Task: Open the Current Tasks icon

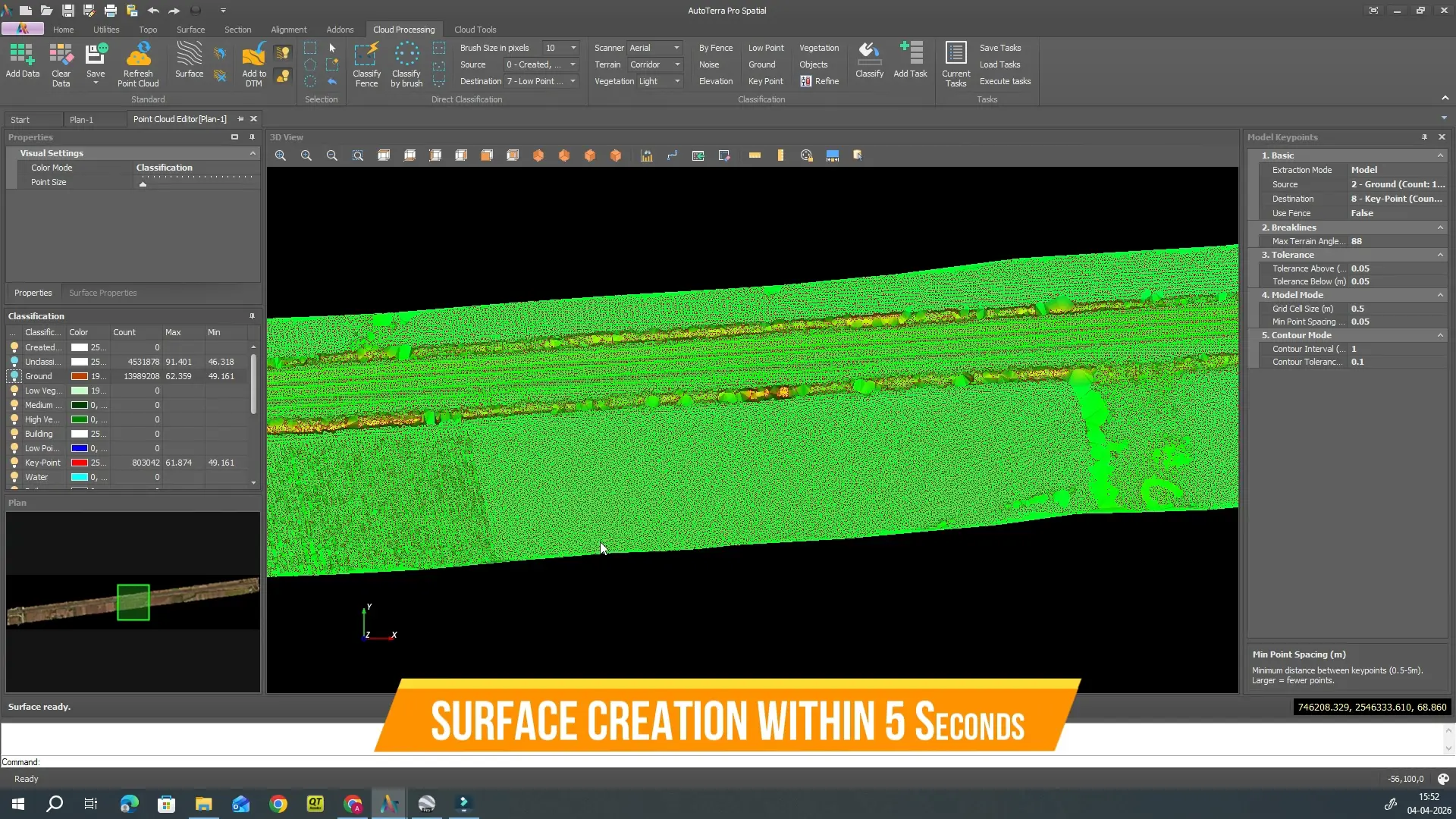Action: click(x=955, y=64)
